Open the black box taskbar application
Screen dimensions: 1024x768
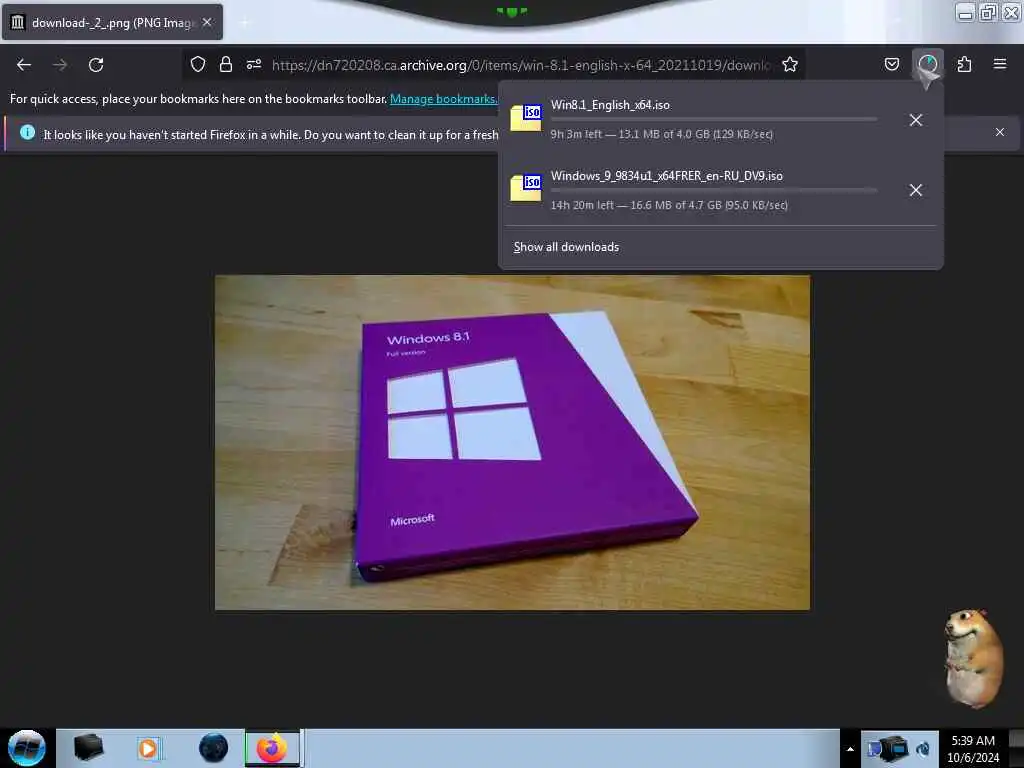[x=89, y=748]
